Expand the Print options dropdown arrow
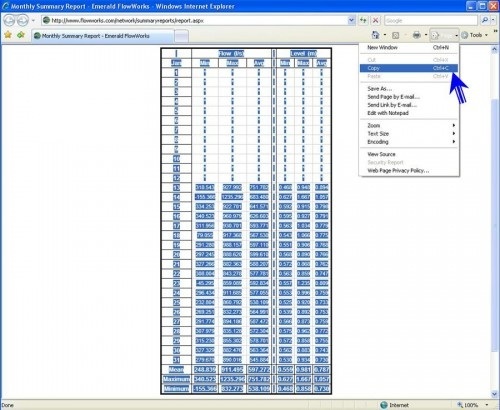The height and width of the screenshot is (410, 500). coord(426,35)
